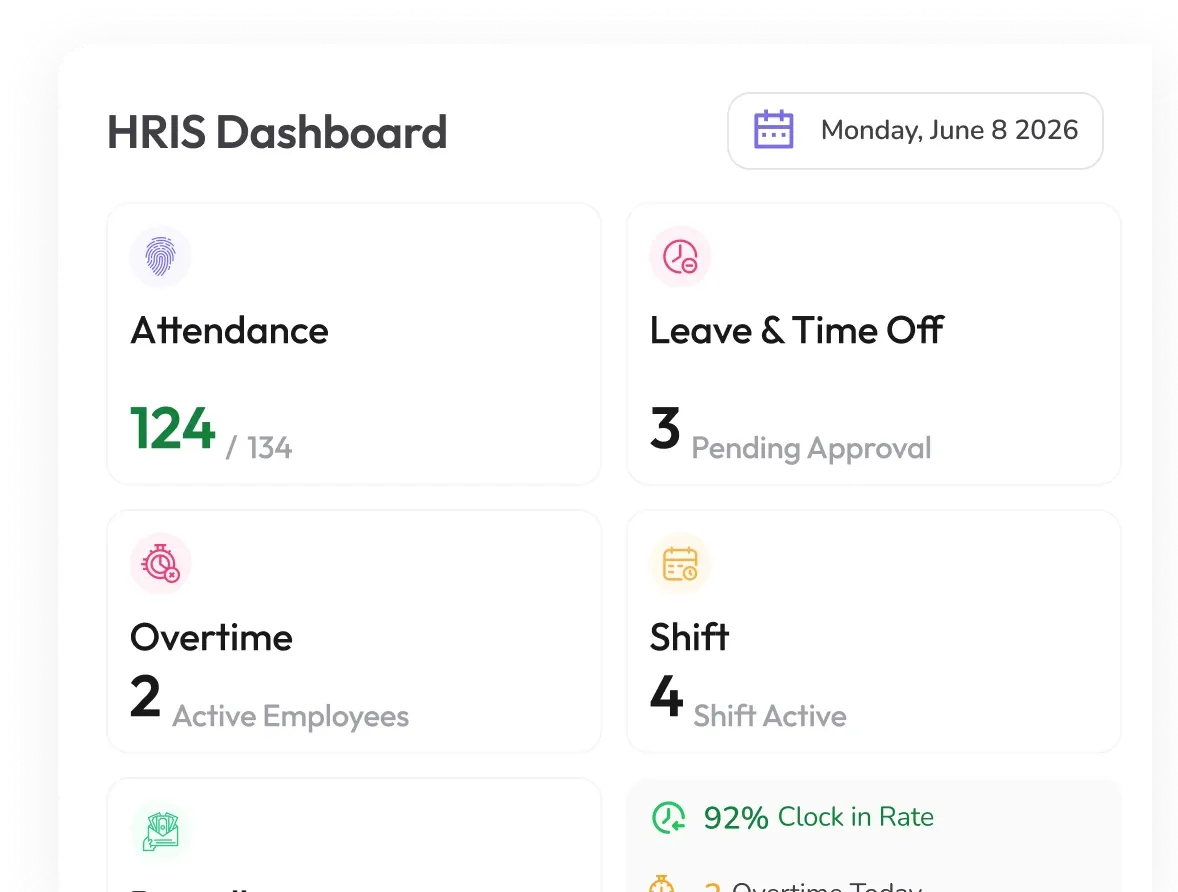
Task: Click the calendar Shift icon
Action: point(680,564)
